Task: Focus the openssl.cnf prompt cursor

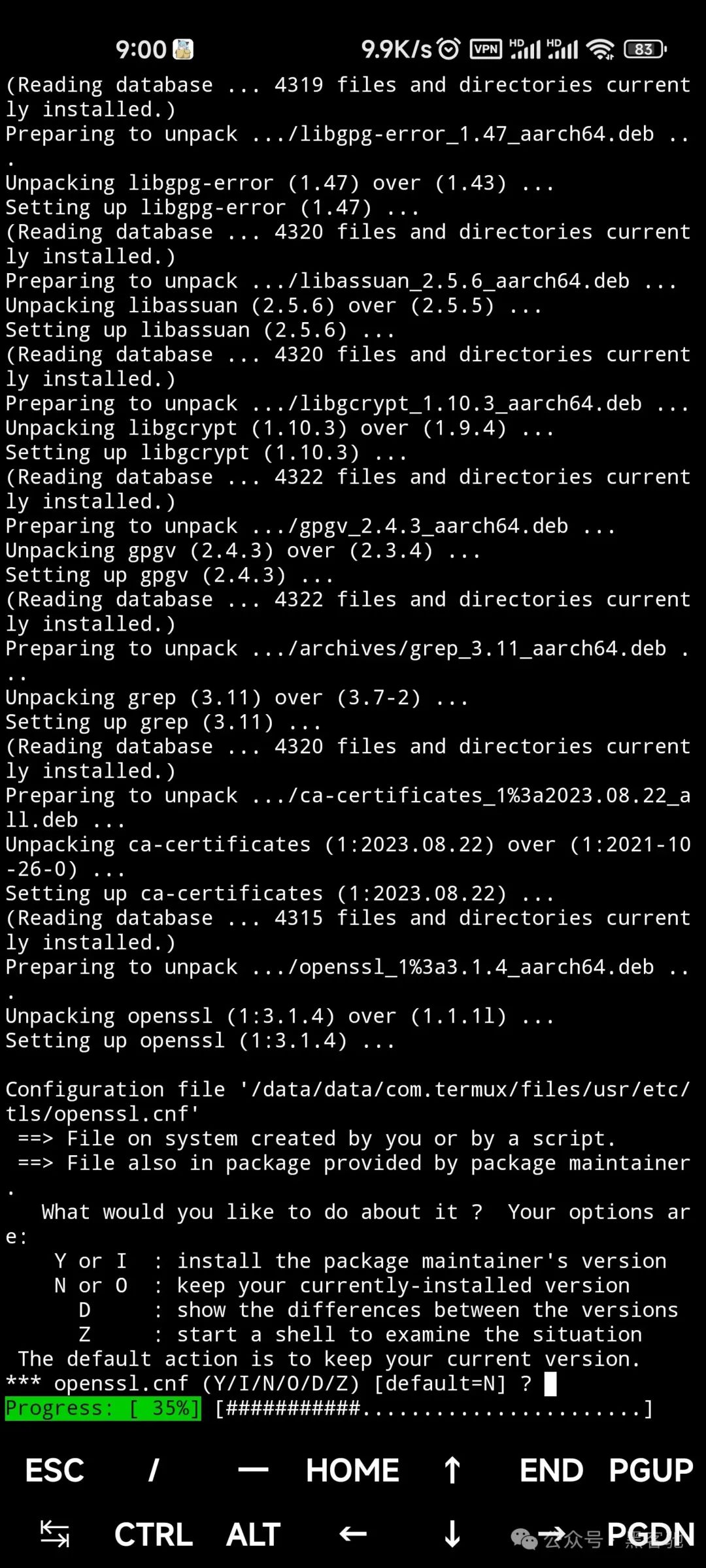Action: click(x=550, y=1384)
